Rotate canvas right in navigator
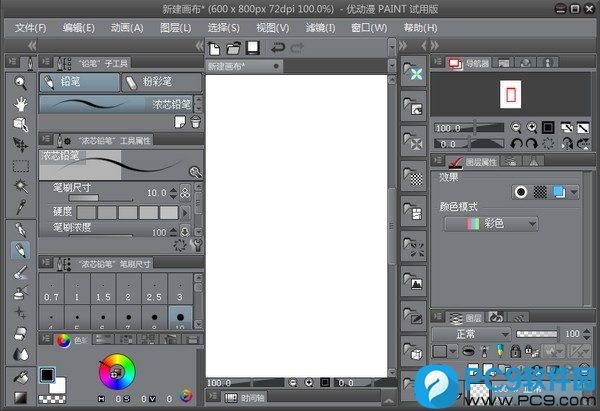This screenshot has width=600, height=411. [532, 144]
